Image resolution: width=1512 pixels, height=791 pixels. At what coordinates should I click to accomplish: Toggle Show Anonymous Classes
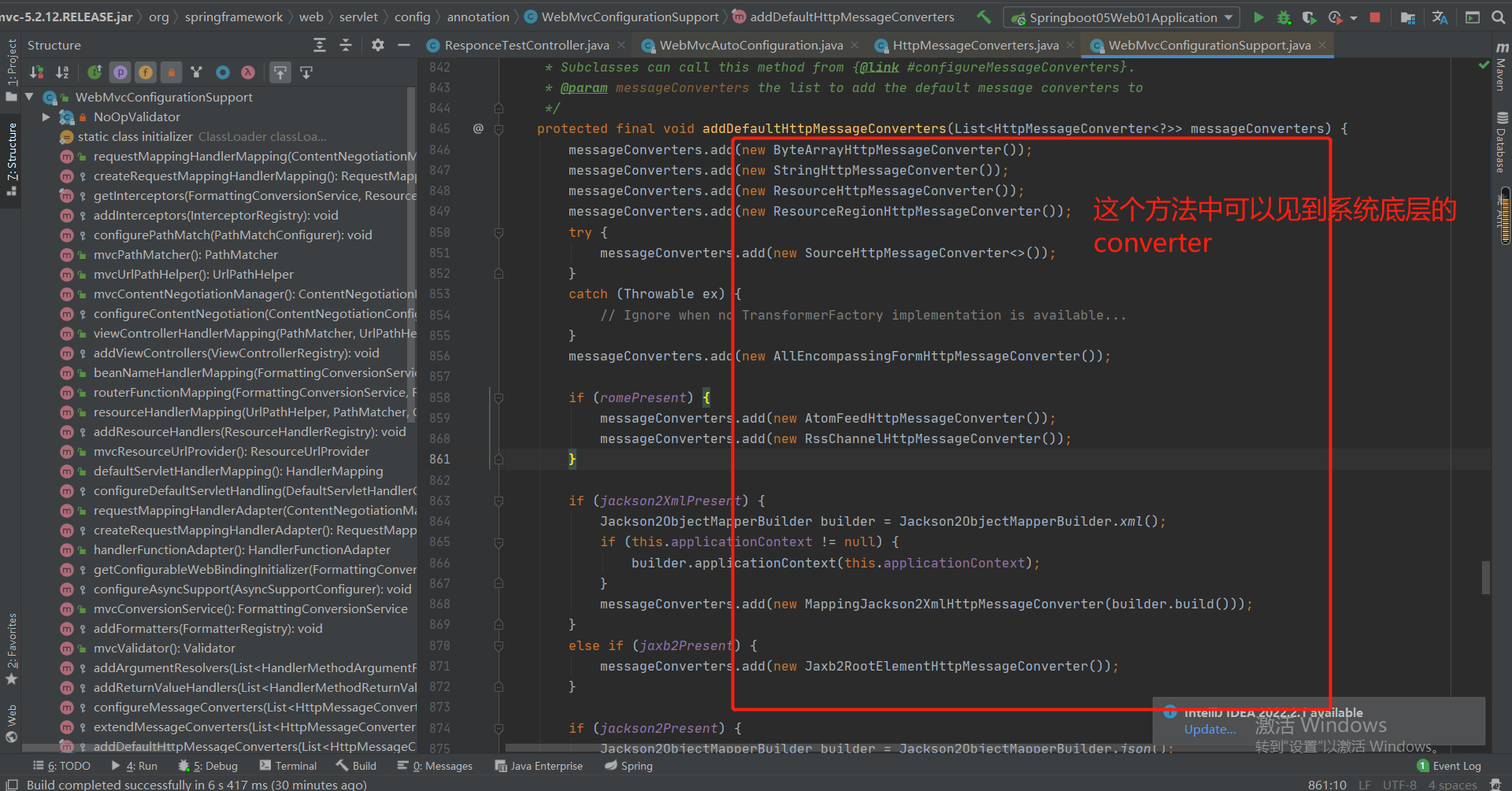click(223, 72)
